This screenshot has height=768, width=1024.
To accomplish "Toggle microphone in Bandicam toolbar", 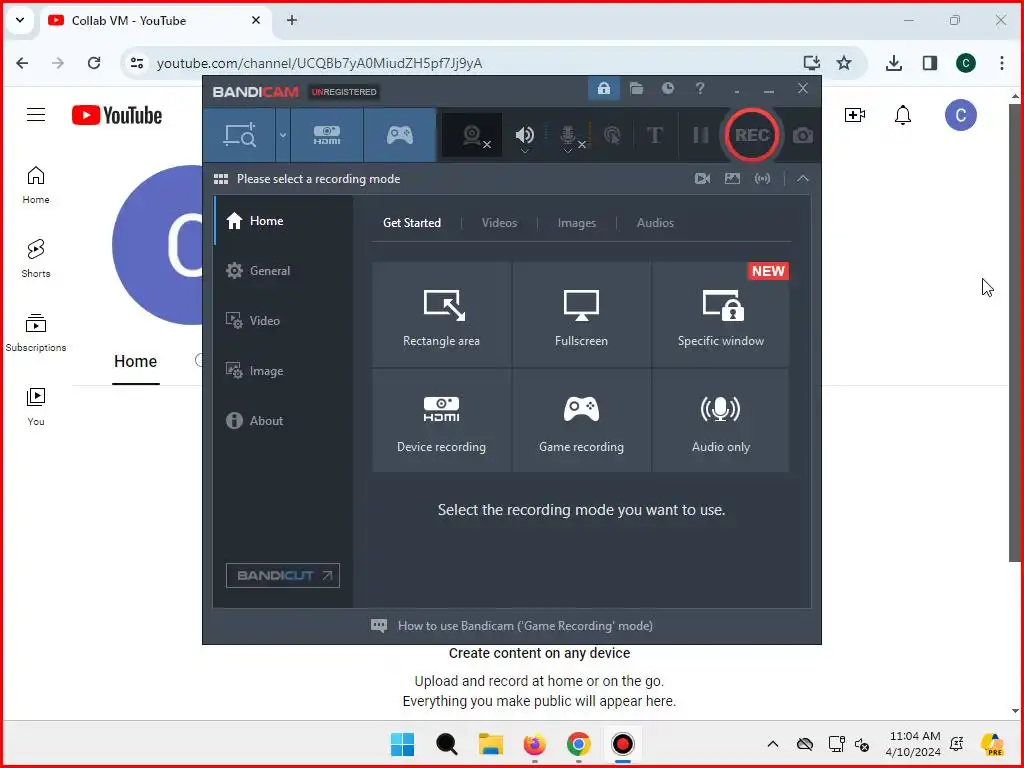I will point(568,135).
